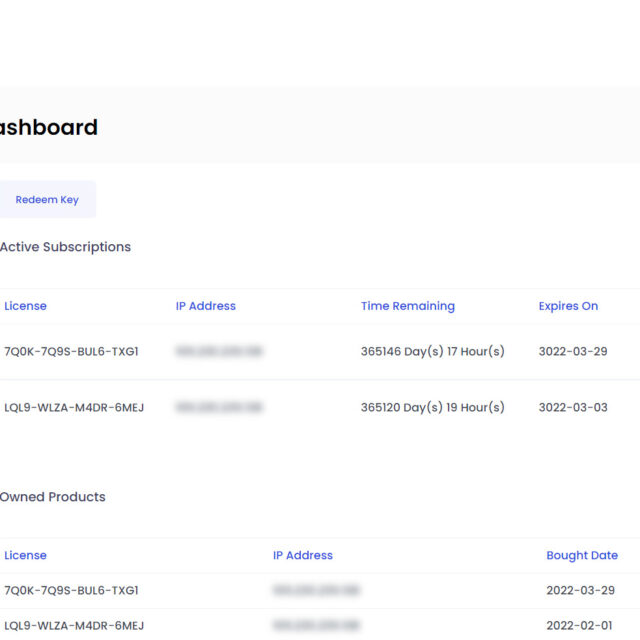Viewport: 640px width, 640px height.
Task: Select the 3022-03-29 expiry date
Action: pos(573,352)
